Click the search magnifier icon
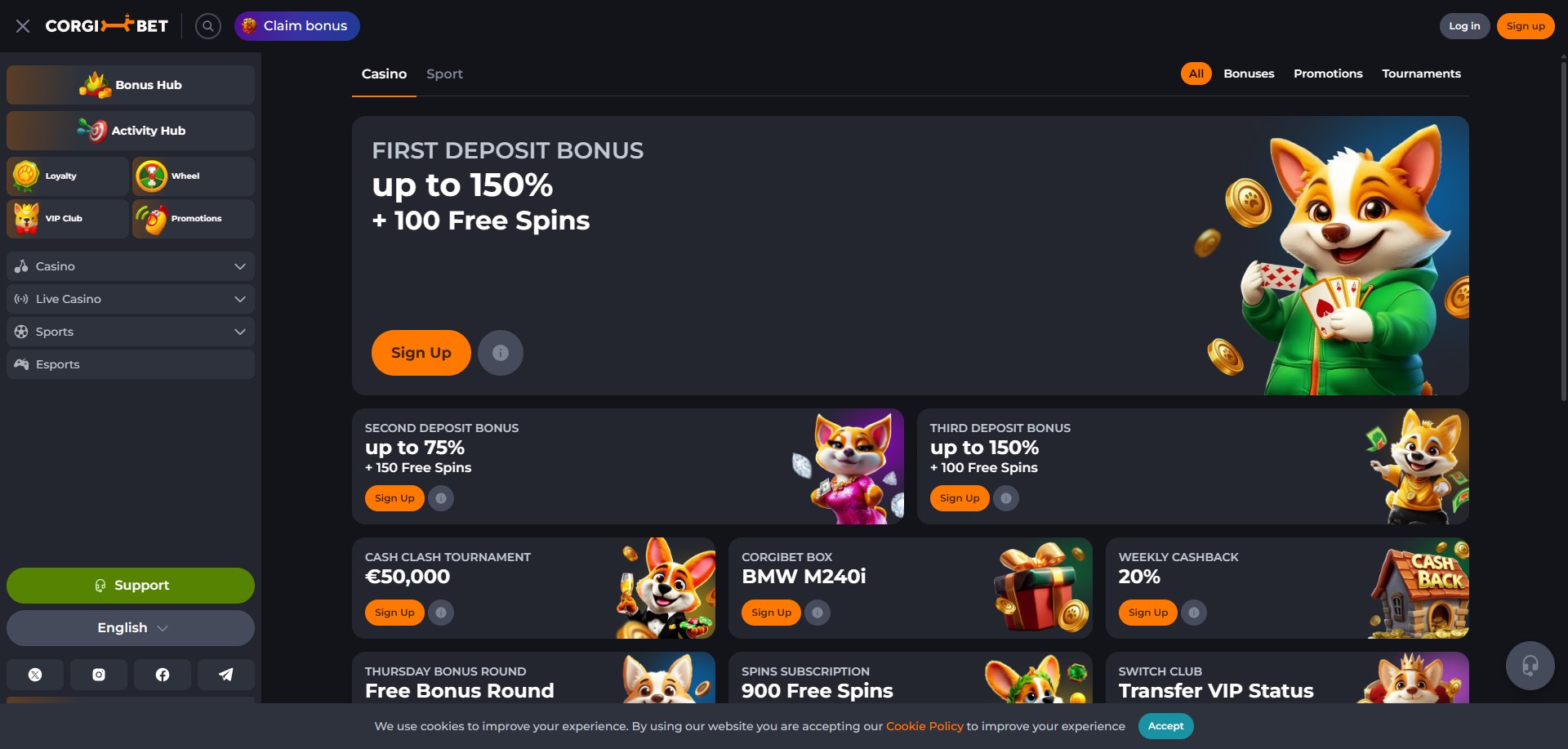Screen dimensions: 1568x749 pyautogui.click(x=208, y=26)
